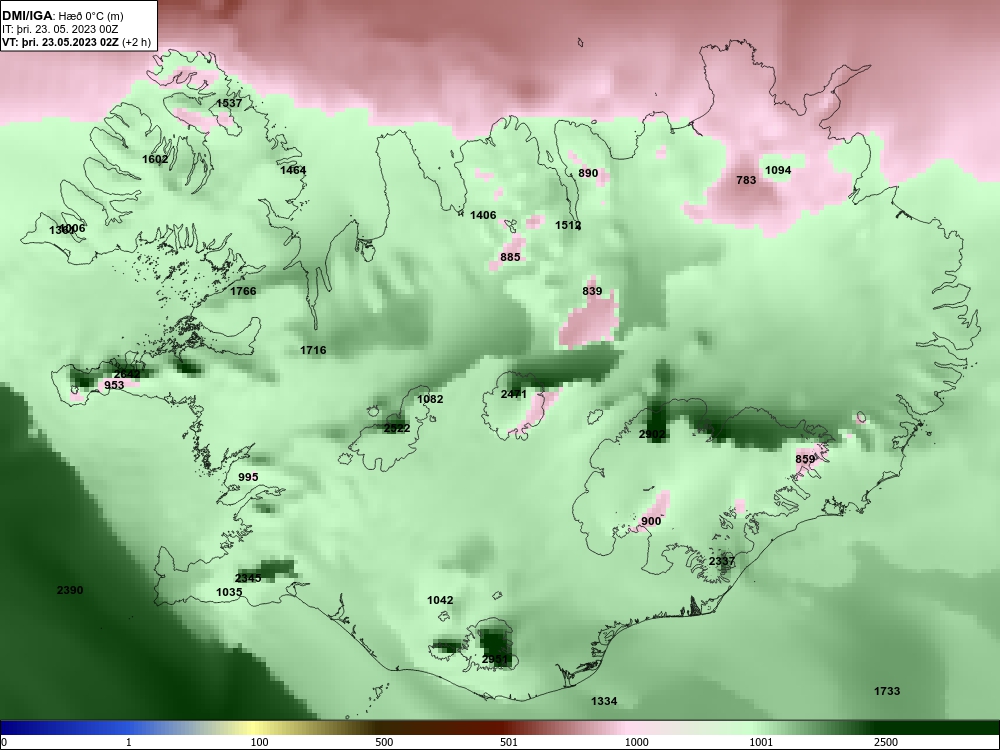Select the 1602 value label
The height and width of the screenshot is (750, 1000).
click(155, 159)
